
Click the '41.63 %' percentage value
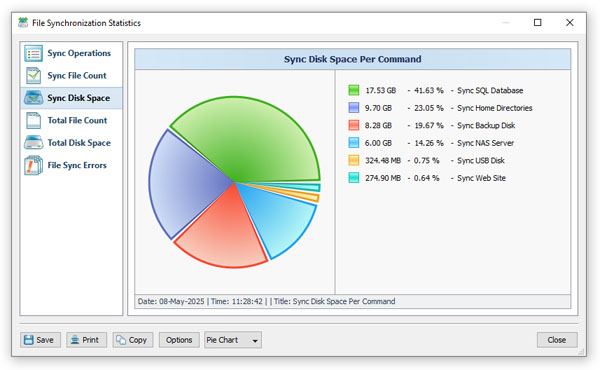tap(429, 90)
